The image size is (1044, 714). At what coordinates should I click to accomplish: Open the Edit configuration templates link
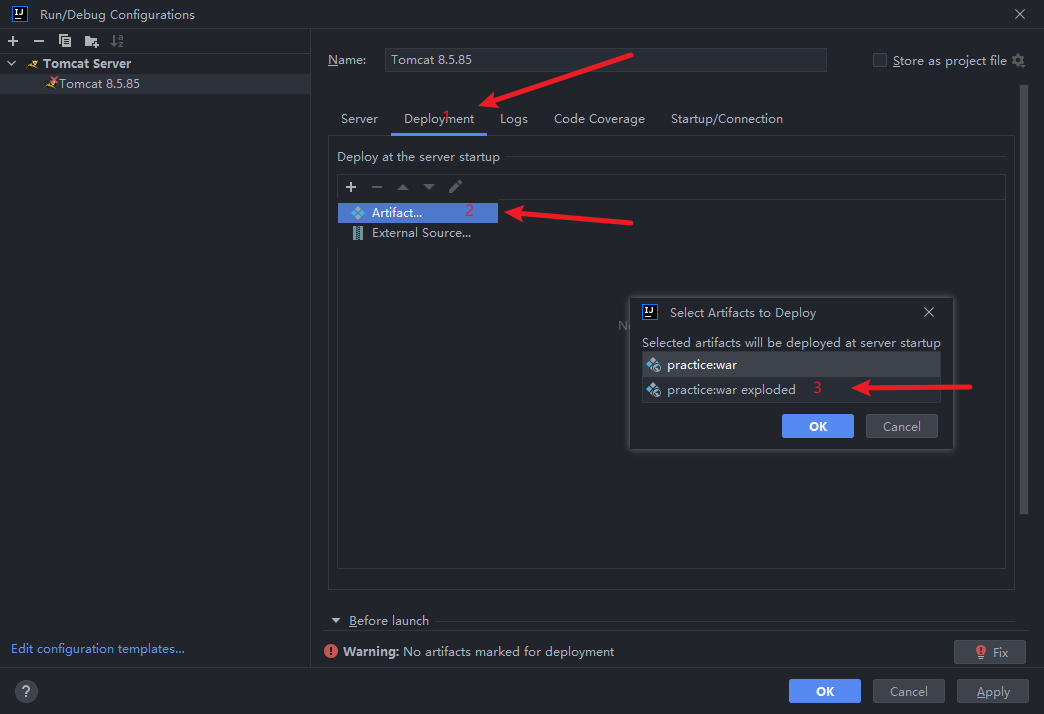point(98,649)
